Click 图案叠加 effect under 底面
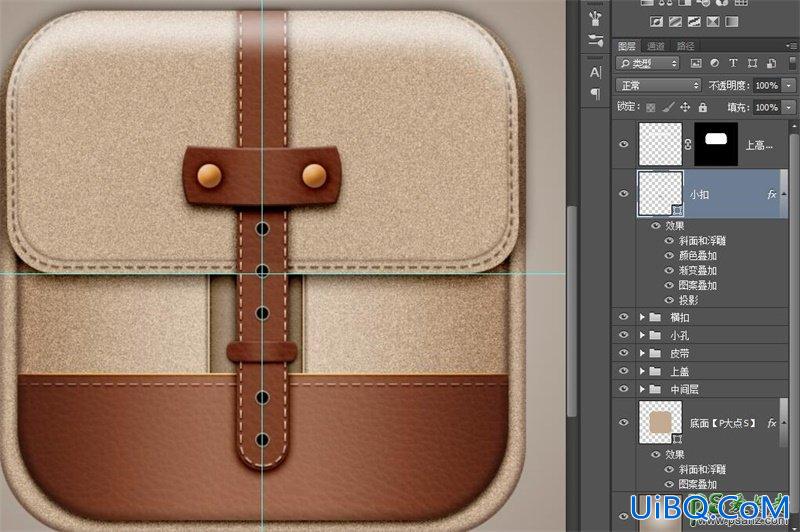The height and width of the screenshot is (532, 800). click(x=697, y=484)
